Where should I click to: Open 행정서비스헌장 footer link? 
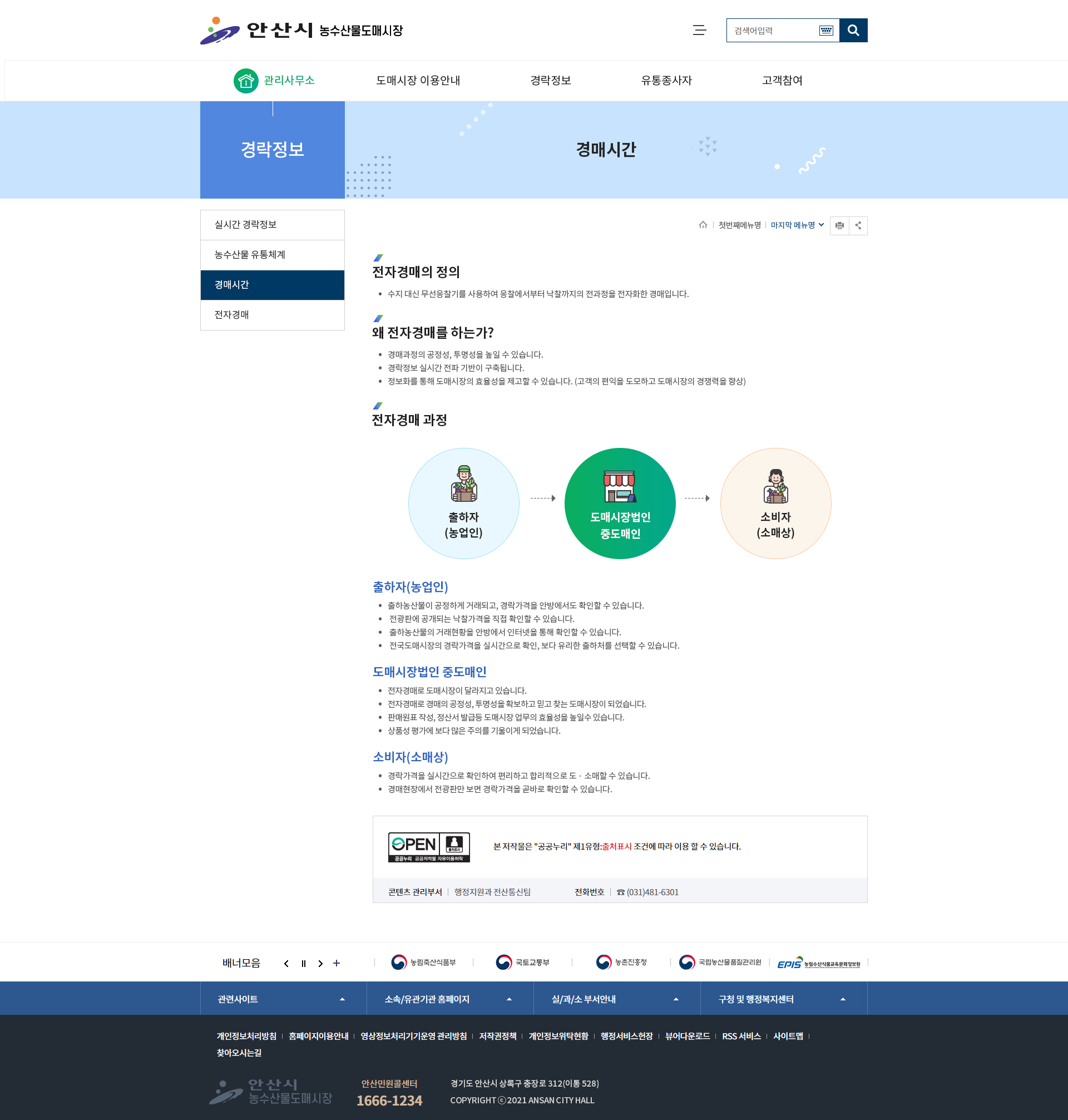(626, 1037)
